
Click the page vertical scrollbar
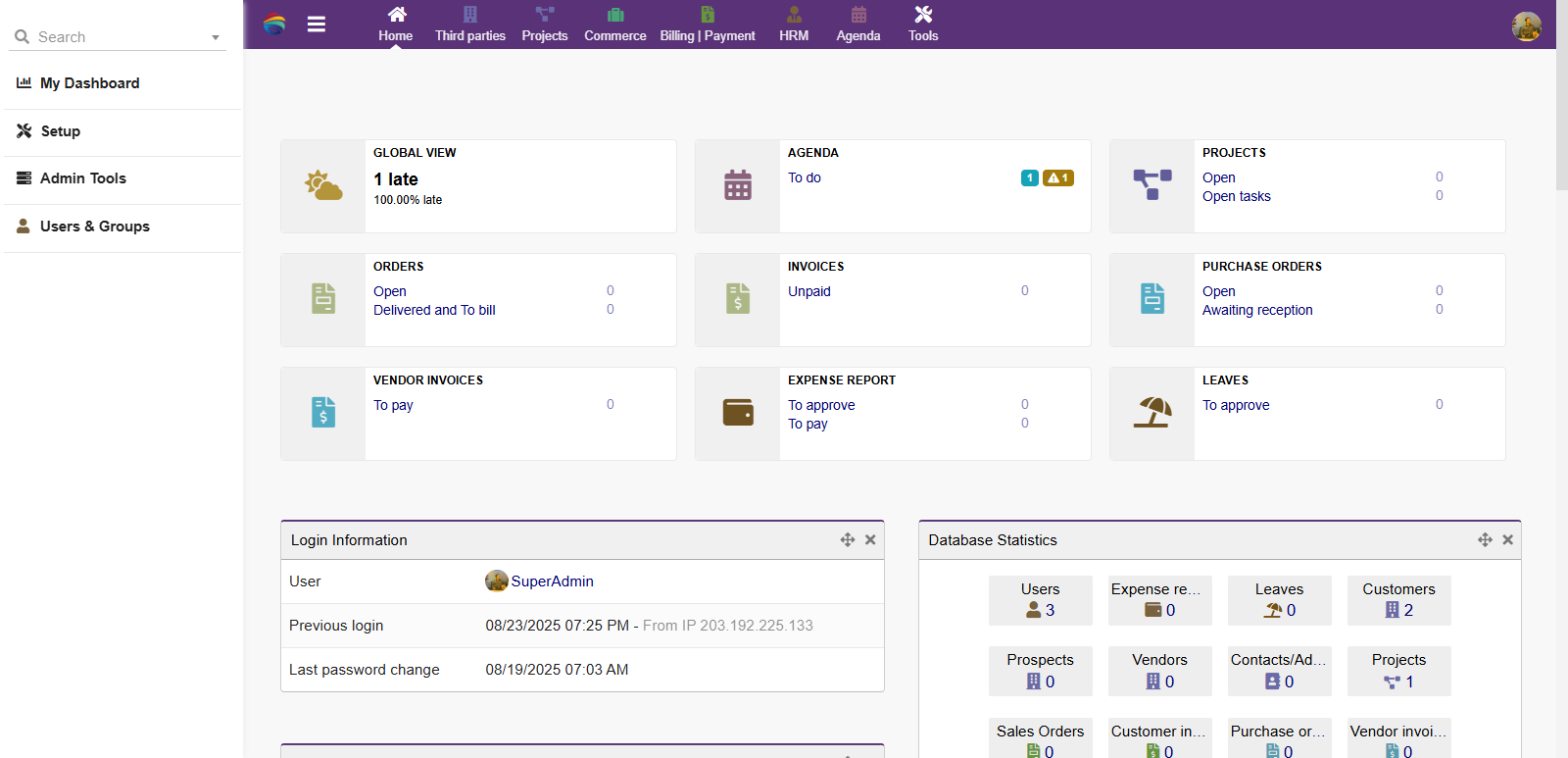tap(1561, 98)
